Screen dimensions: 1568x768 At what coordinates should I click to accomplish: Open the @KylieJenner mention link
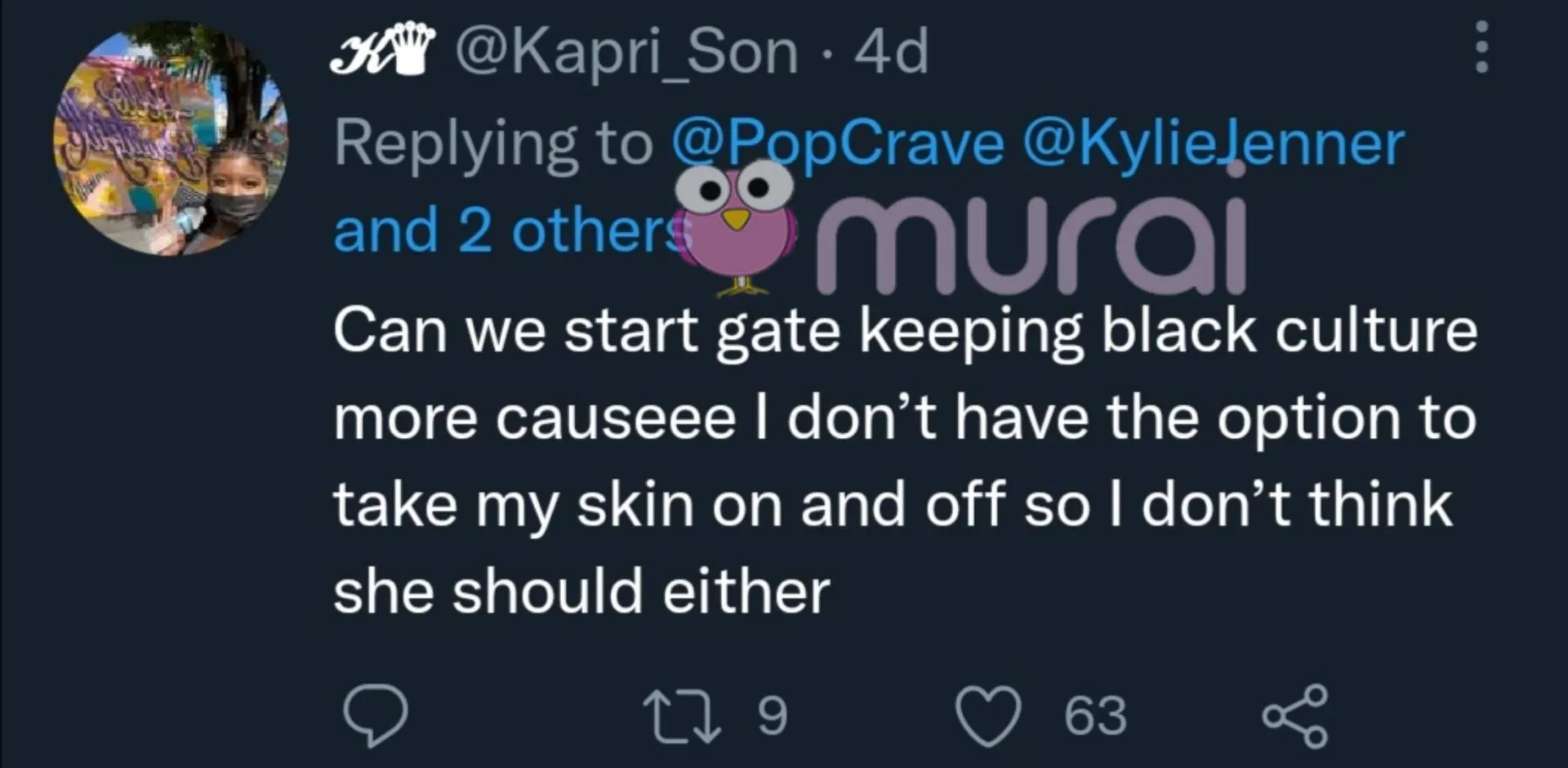(1213, 144)
